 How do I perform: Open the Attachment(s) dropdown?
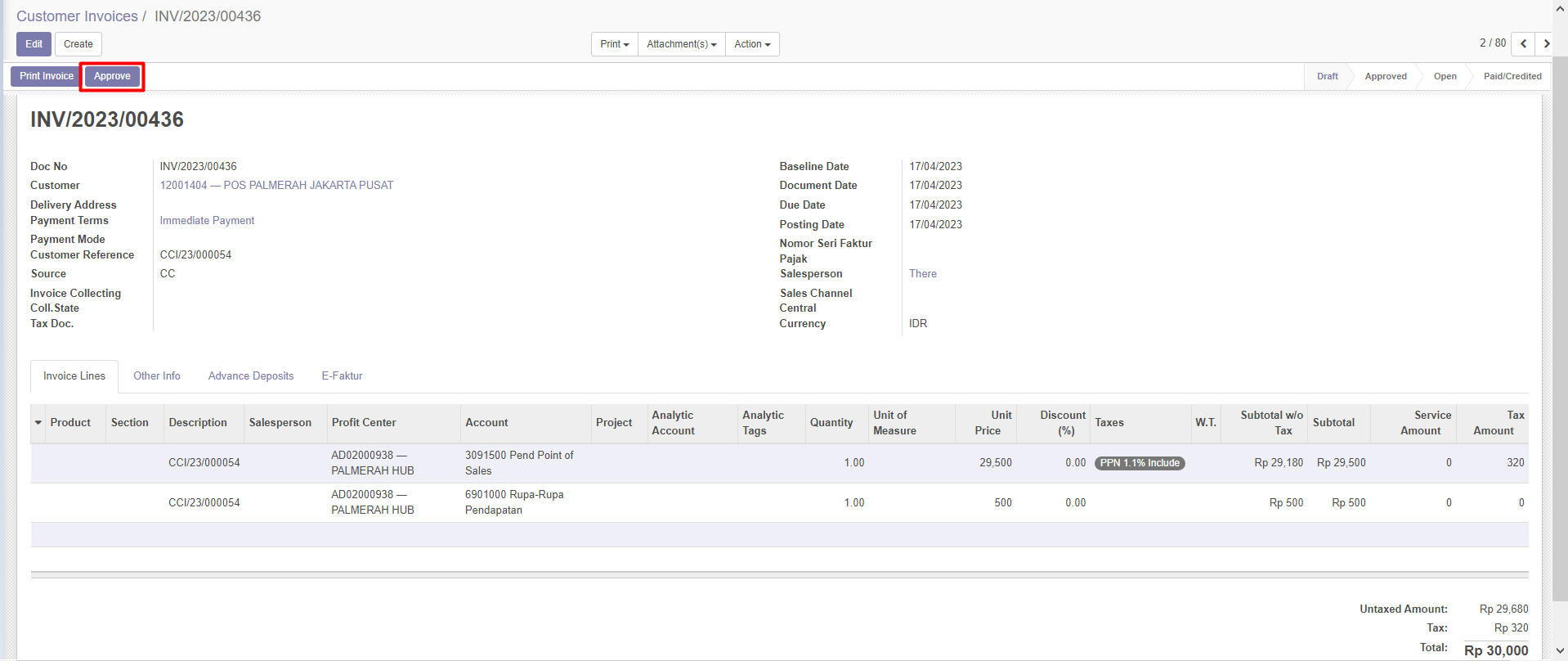682,44
